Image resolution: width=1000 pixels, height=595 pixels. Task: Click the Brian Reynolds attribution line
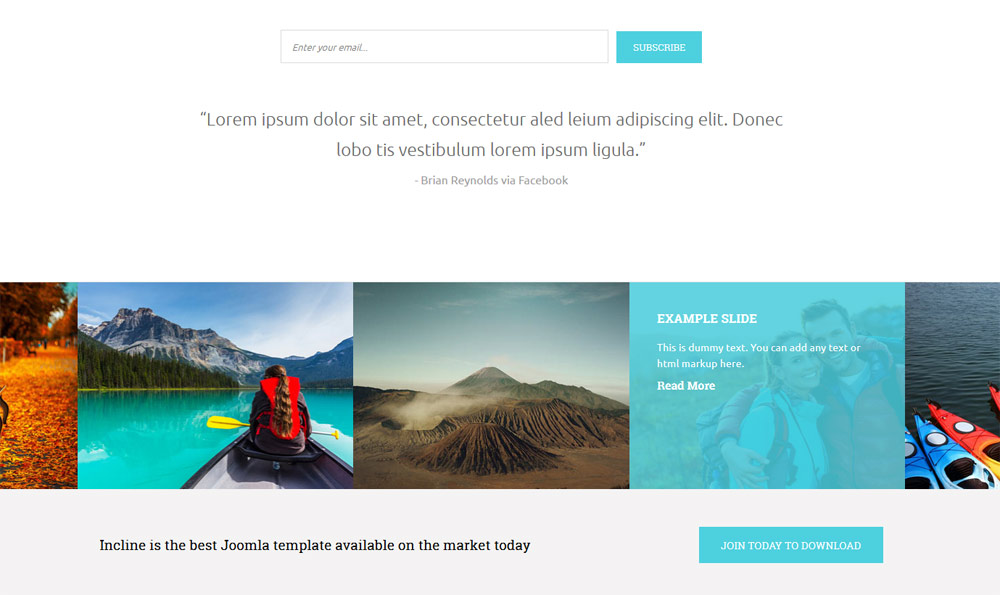point(491,180)
